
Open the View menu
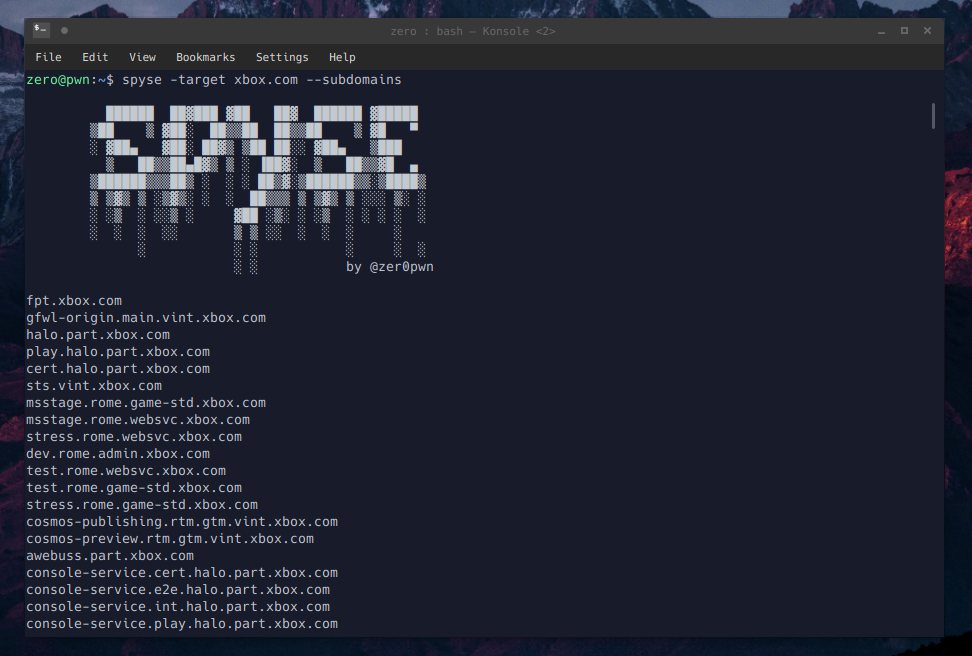click(x=142, y=57)
